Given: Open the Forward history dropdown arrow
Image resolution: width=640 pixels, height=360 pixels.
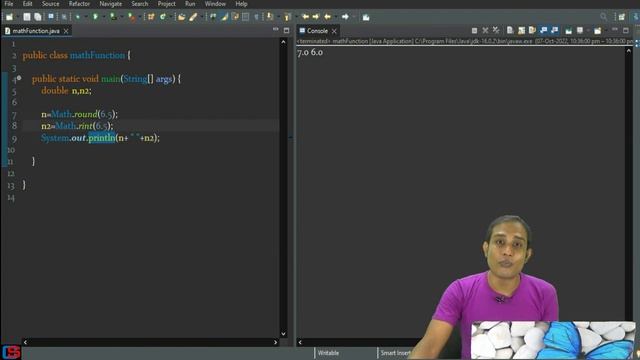Looking at the screenshot, I should (x=354, y=17).
